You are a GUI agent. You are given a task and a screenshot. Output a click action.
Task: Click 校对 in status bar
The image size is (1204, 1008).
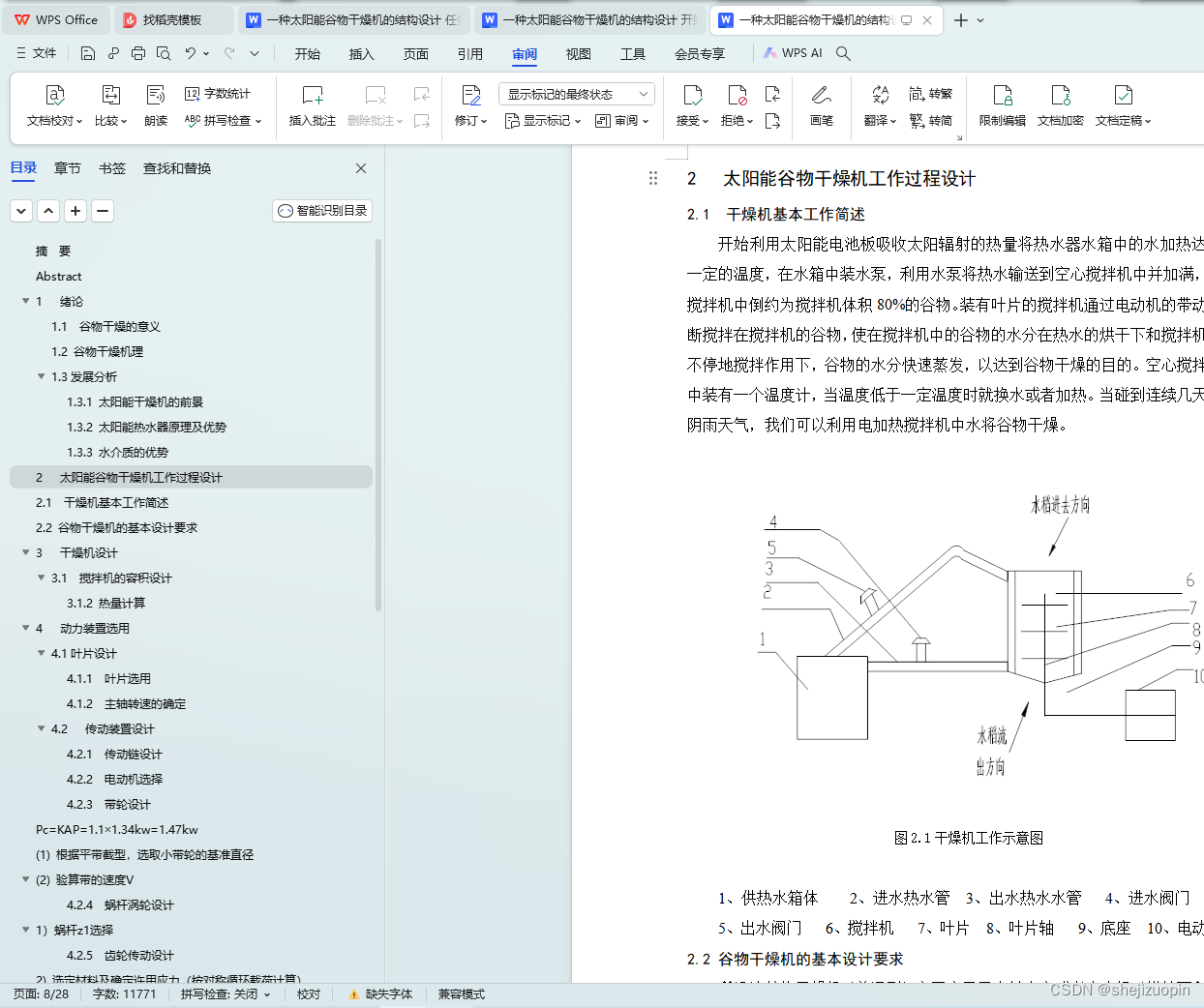pyautogui.click(x=309, y=994)
